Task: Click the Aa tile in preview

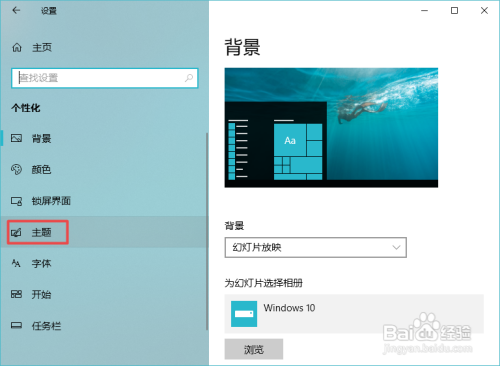Action: (290, 140)
